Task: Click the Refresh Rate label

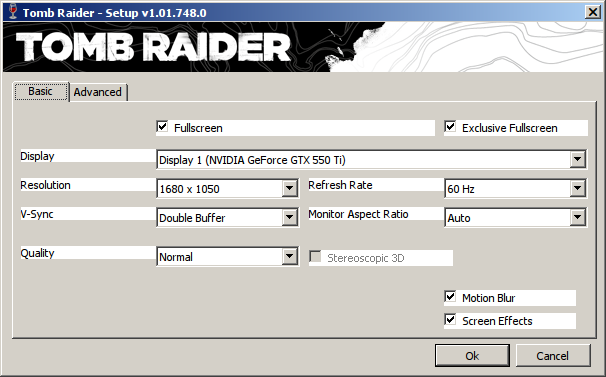Action: (340, 185)
